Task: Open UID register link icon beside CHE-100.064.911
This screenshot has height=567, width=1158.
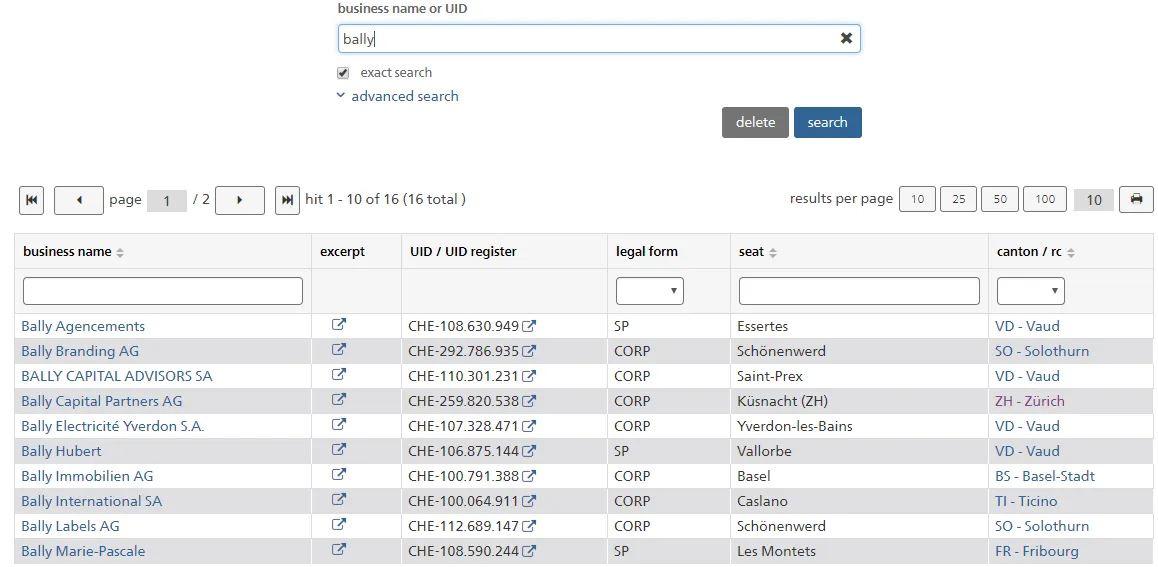Action: pyautogui.click(x=529, y=502)
